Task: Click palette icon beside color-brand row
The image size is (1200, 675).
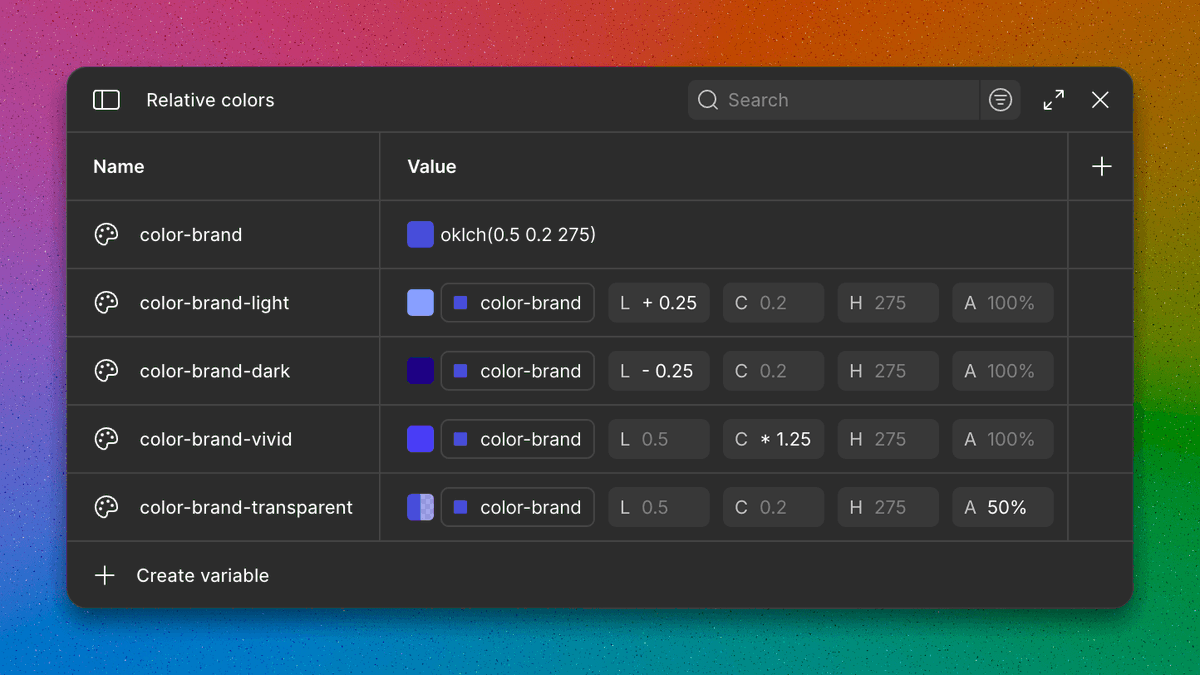Action: [106, 235]
